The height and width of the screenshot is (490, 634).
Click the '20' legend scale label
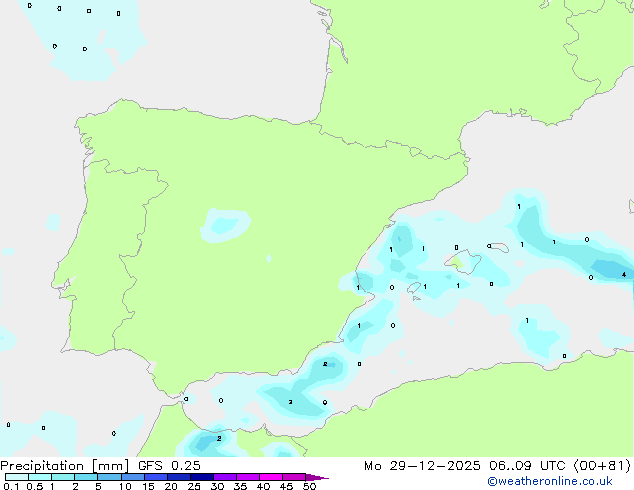(171, 486)
